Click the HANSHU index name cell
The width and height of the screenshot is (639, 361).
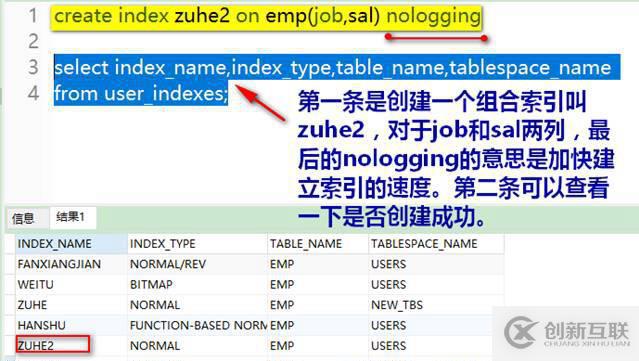pos(71,325)
